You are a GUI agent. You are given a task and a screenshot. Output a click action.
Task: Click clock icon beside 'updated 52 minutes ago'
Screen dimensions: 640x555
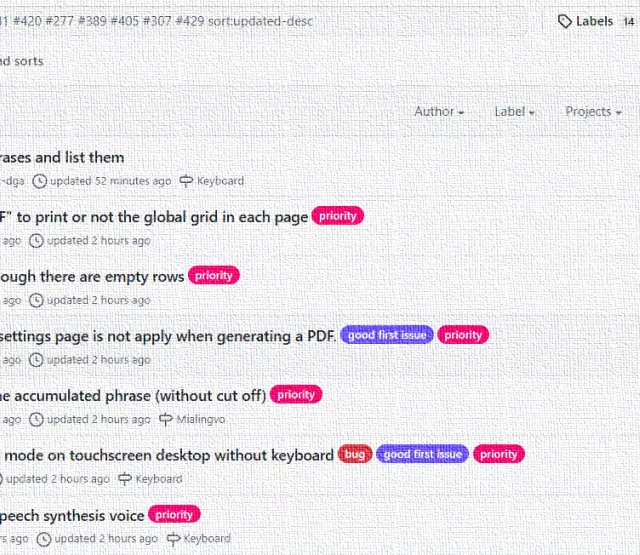pos(40,181)
